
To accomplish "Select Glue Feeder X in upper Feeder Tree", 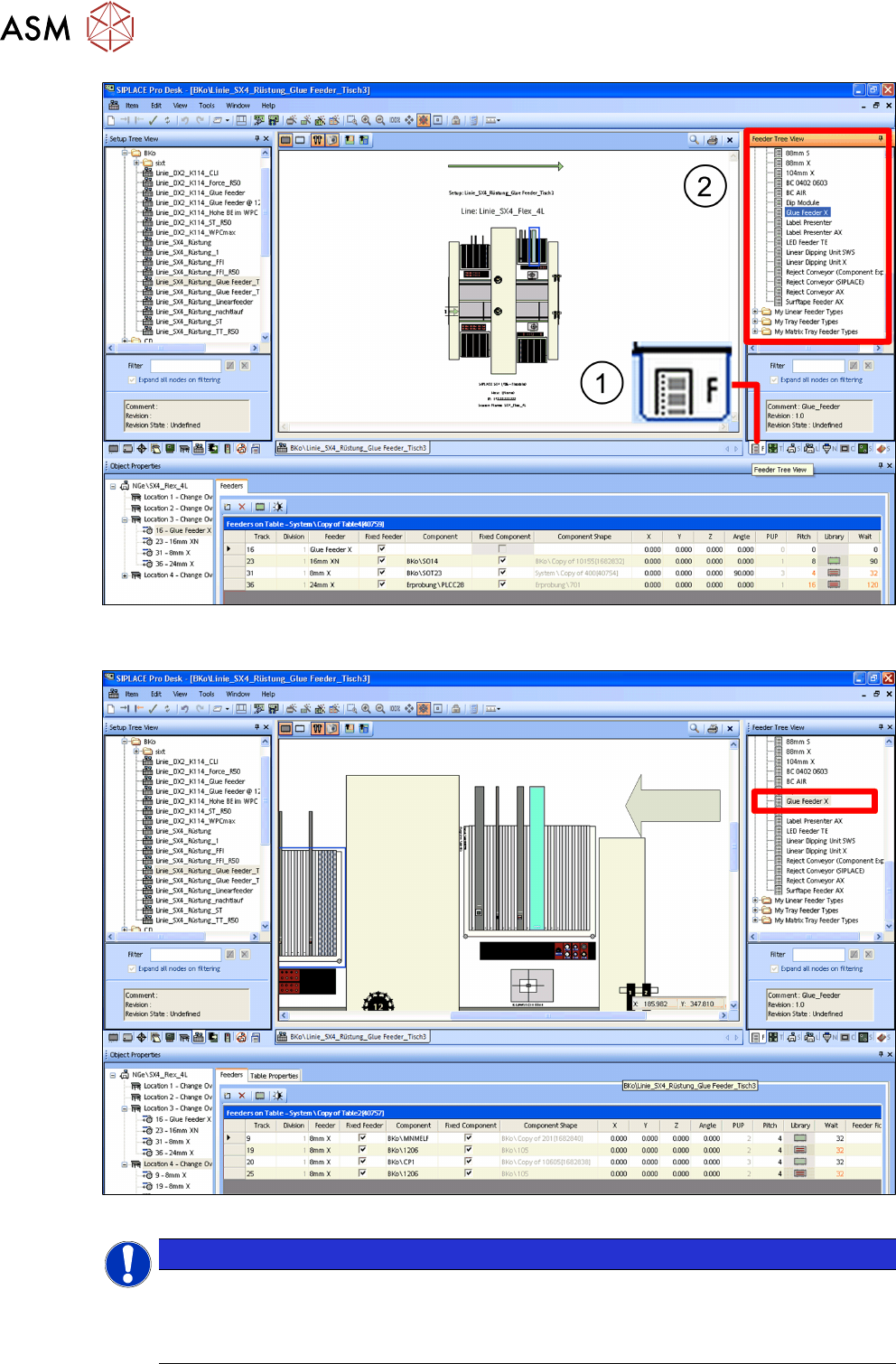I will click(x=807, y=212).
